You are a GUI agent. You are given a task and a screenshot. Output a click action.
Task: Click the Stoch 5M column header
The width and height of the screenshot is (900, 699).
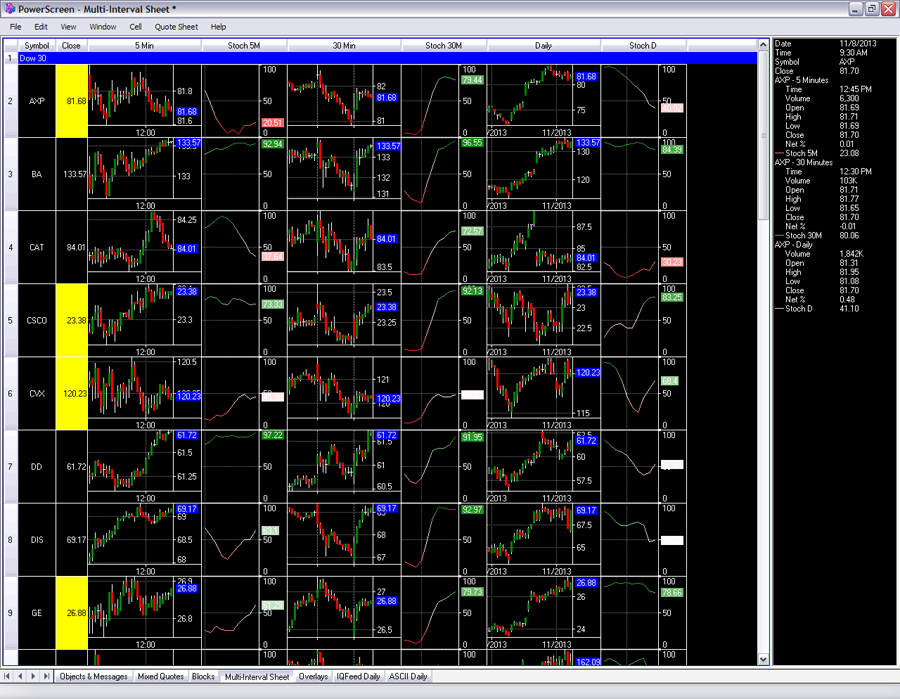(x=244, y=45)
